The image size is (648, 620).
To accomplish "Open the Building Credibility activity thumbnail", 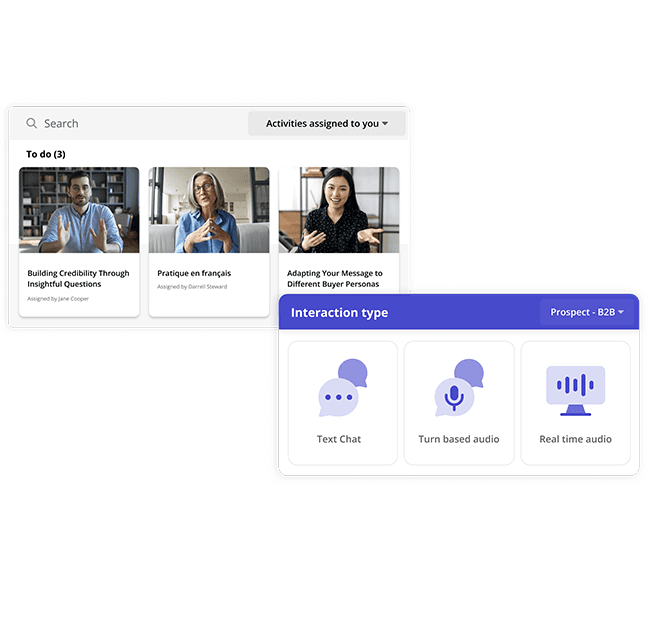I will [79, 210].
